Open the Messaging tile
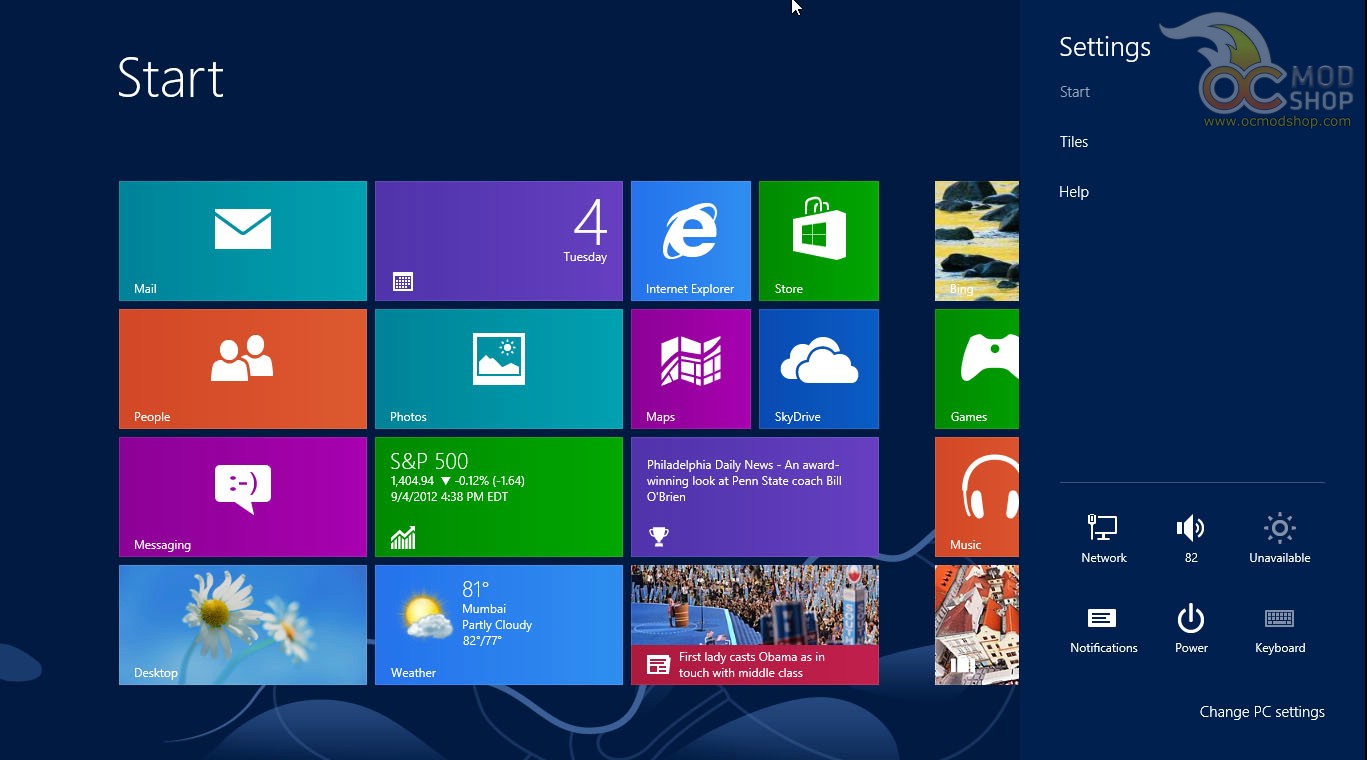This screenshot has height=760, width=1367. [243, 497]
